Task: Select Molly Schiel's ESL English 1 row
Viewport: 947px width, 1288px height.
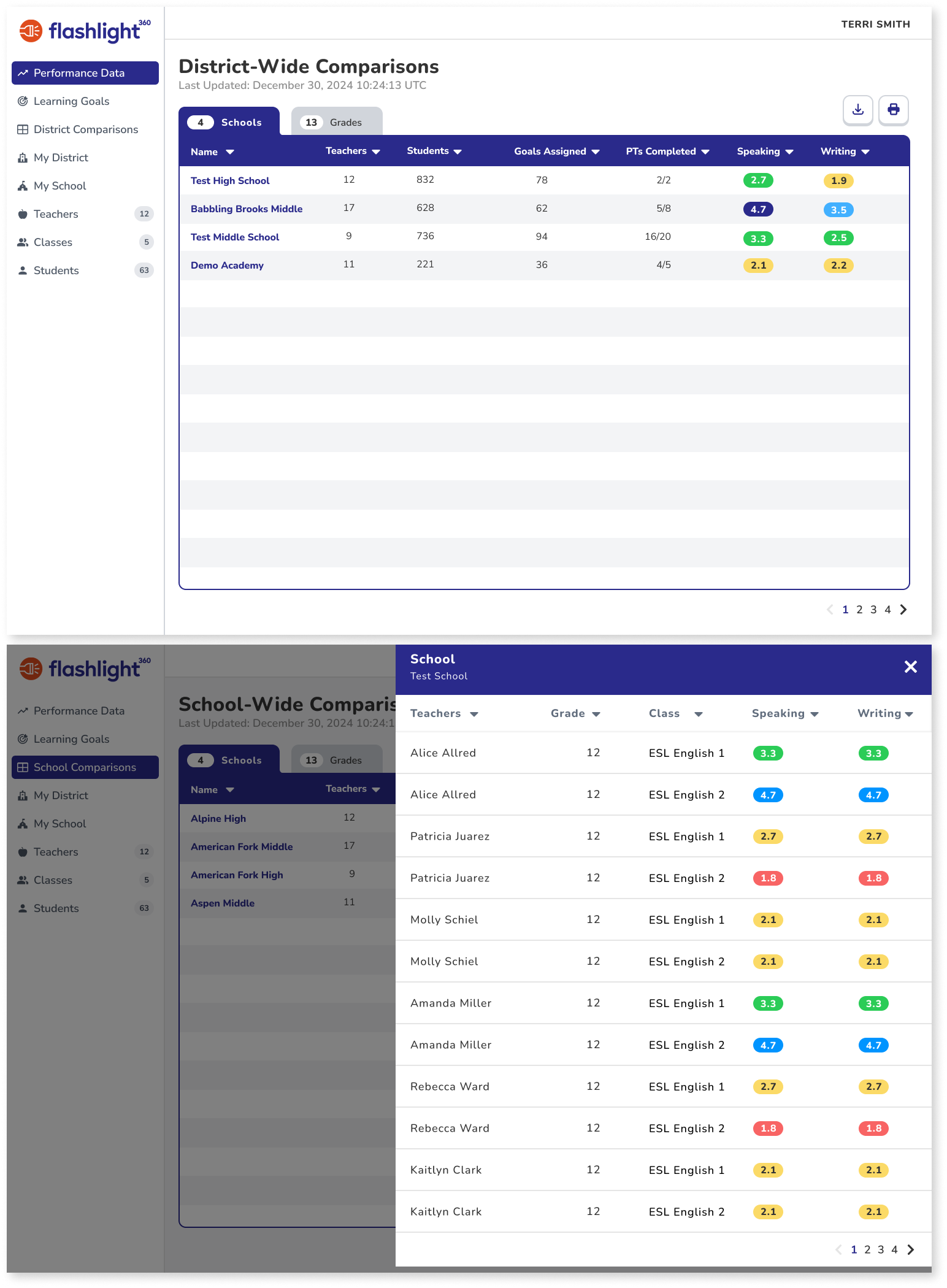Action: coord(664,920)
